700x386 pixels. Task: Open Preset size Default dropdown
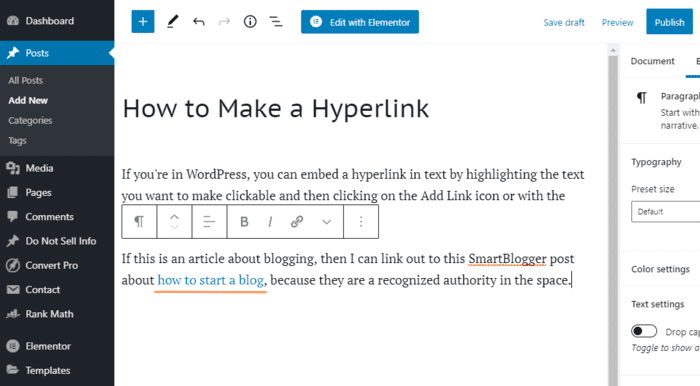(x=665, y=212)
